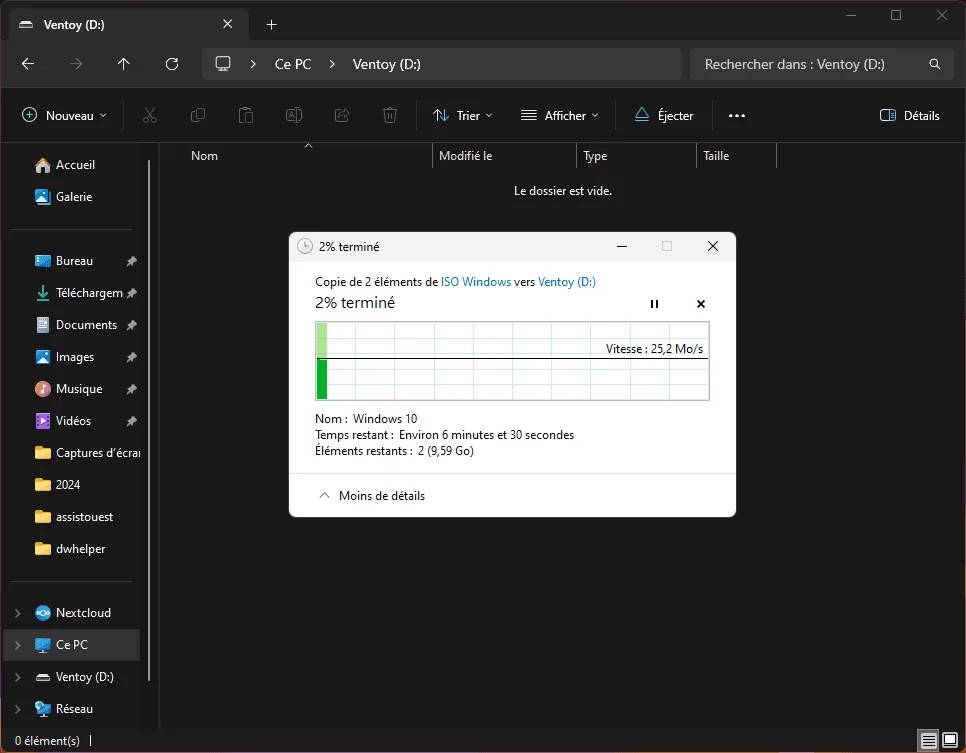
Task: Click the PC monitor icon in address bar
Action: (223, 64)
